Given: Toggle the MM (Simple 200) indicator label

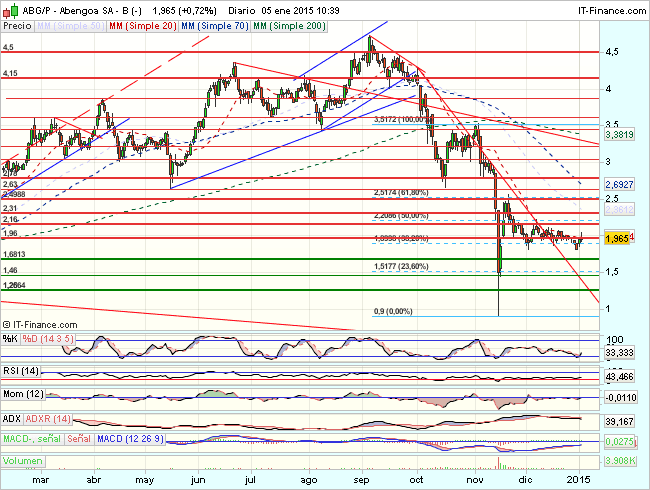Looking at the screenshot, I should tap(289, 26).
